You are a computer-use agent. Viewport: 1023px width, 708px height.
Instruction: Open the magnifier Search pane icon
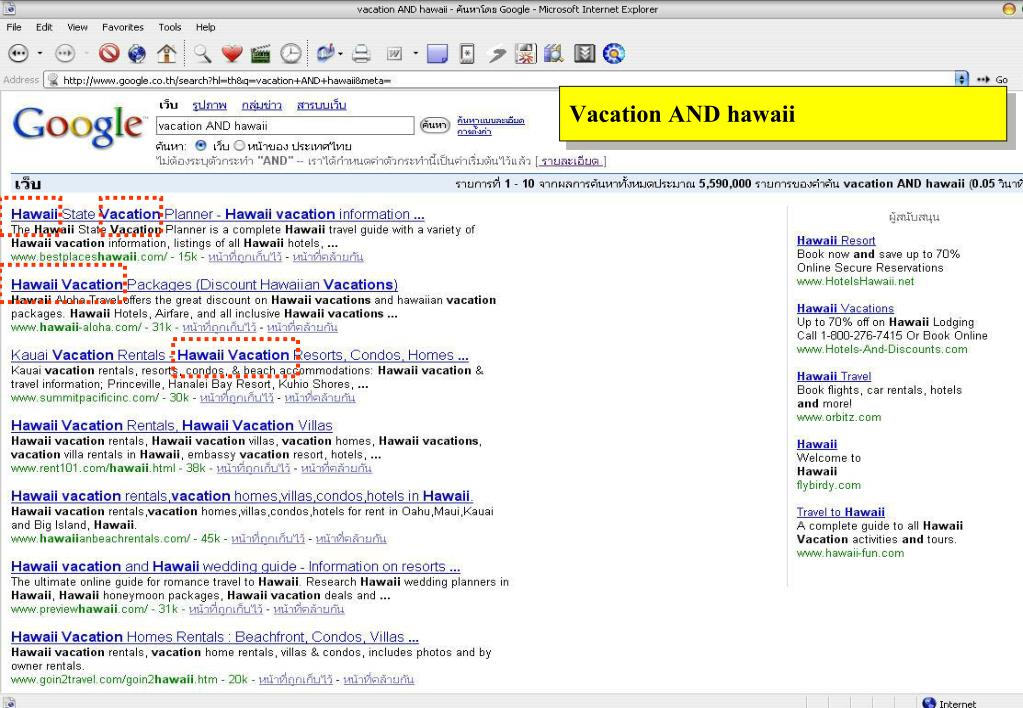[202, 53]
